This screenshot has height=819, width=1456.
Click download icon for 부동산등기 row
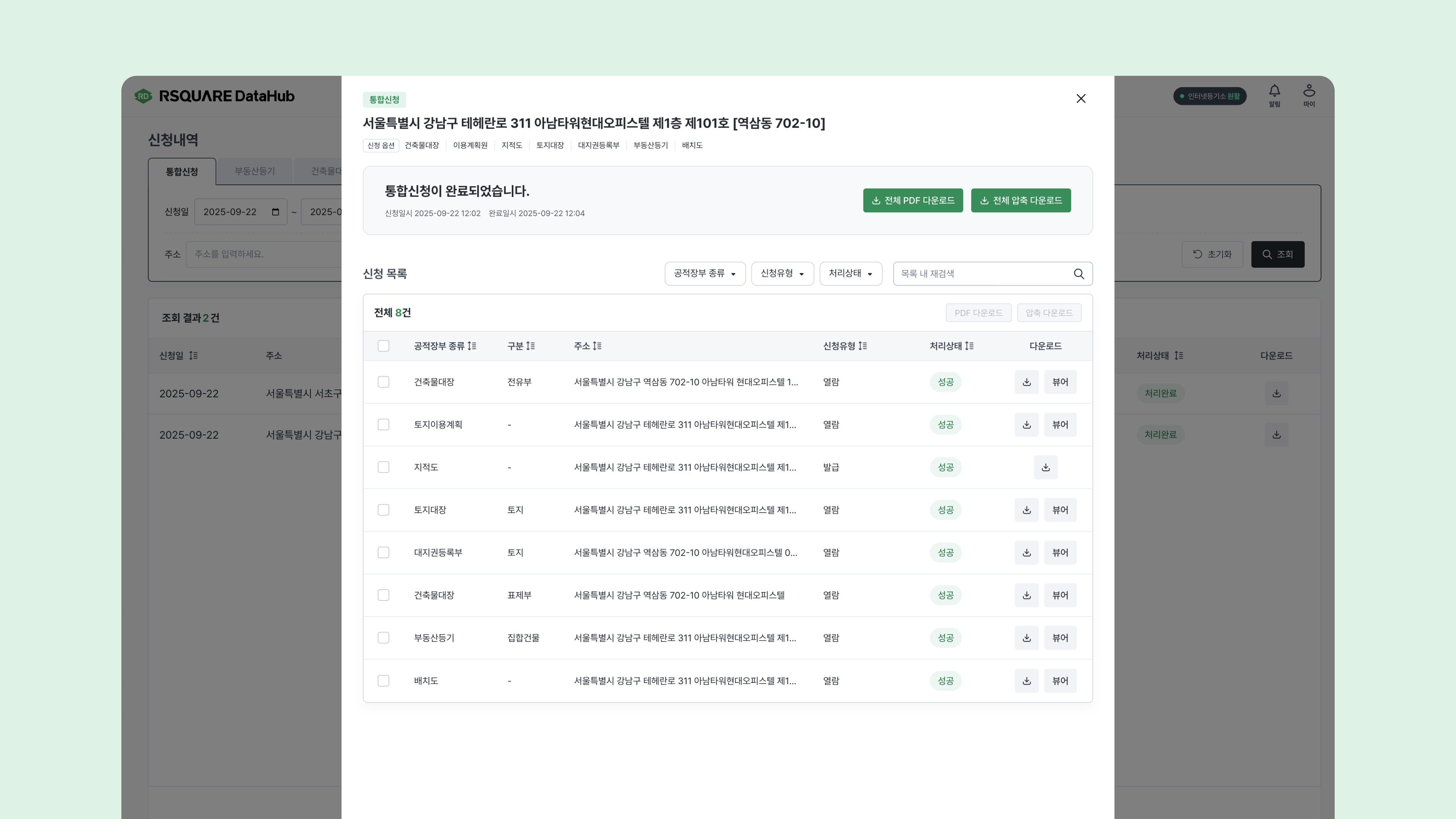(x=1026, y=637)
